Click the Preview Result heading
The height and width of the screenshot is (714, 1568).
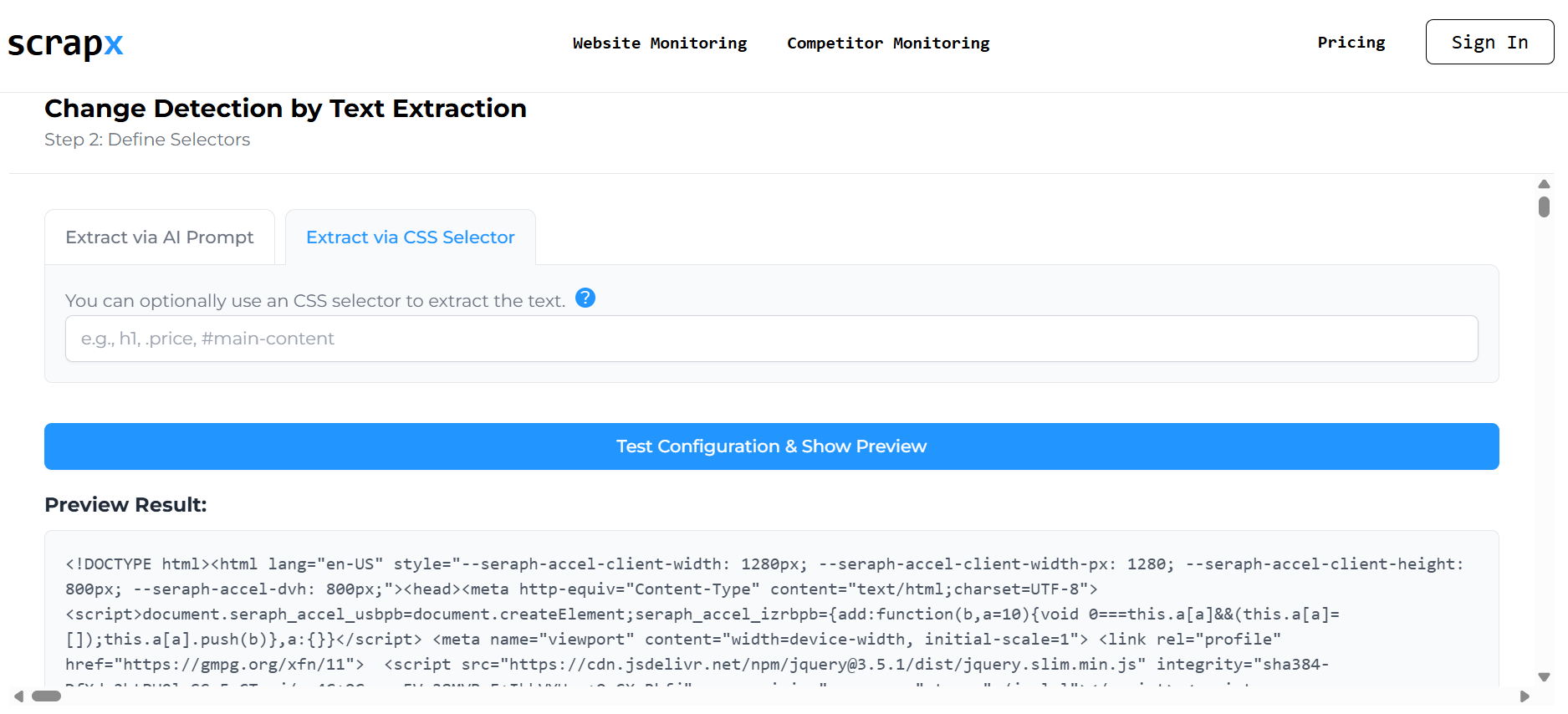pos(125,505)
